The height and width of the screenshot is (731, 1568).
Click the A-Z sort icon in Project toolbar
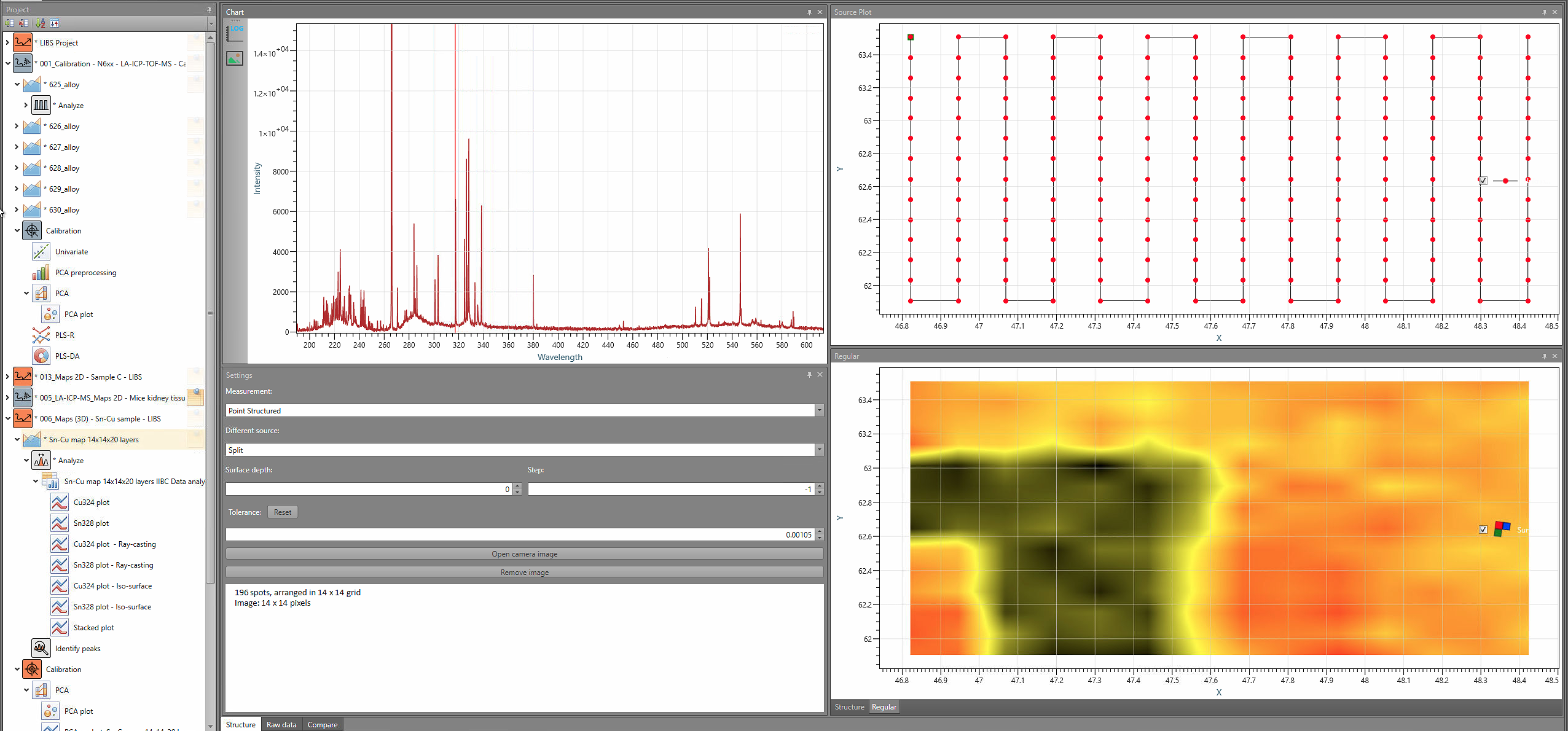click(41, 23)
